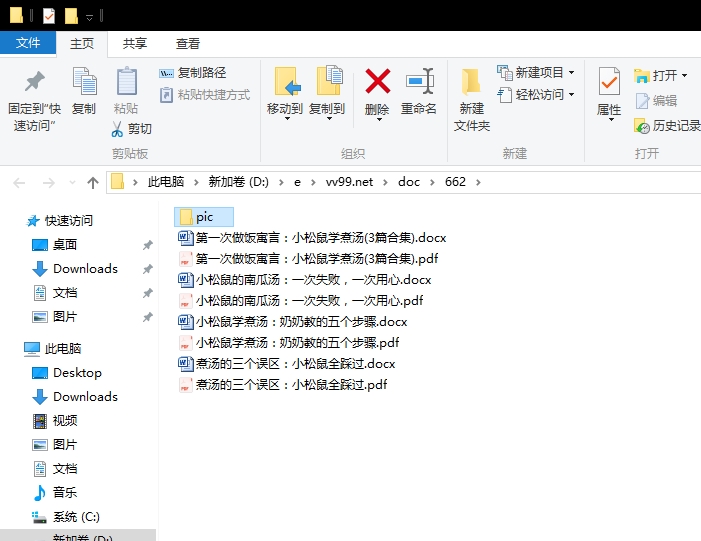This screenshot has height=541, width=701.
Task: Open New item (新建项目) dropdown
Action: (536, 72)
